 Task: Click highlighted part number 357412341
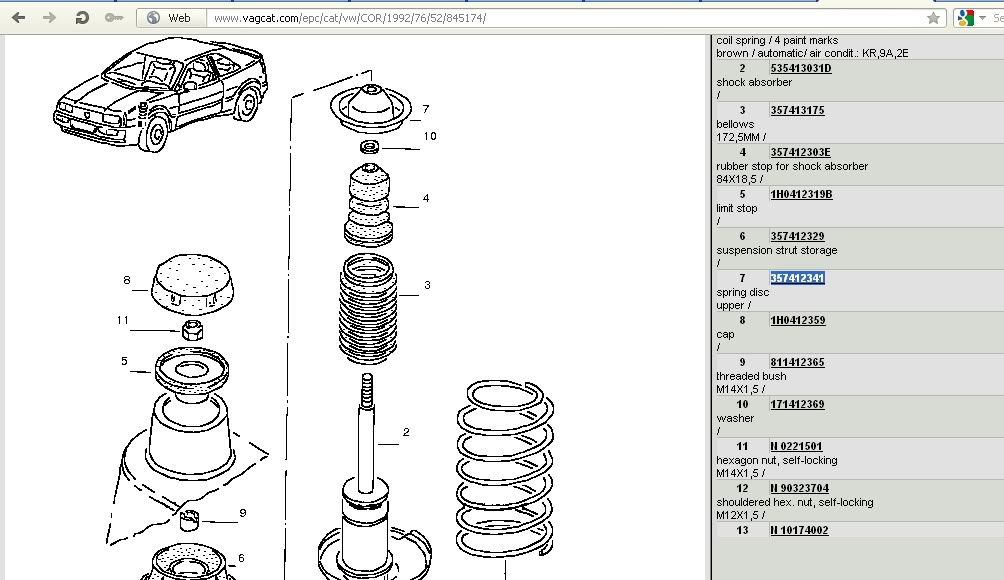pos(797,278)
